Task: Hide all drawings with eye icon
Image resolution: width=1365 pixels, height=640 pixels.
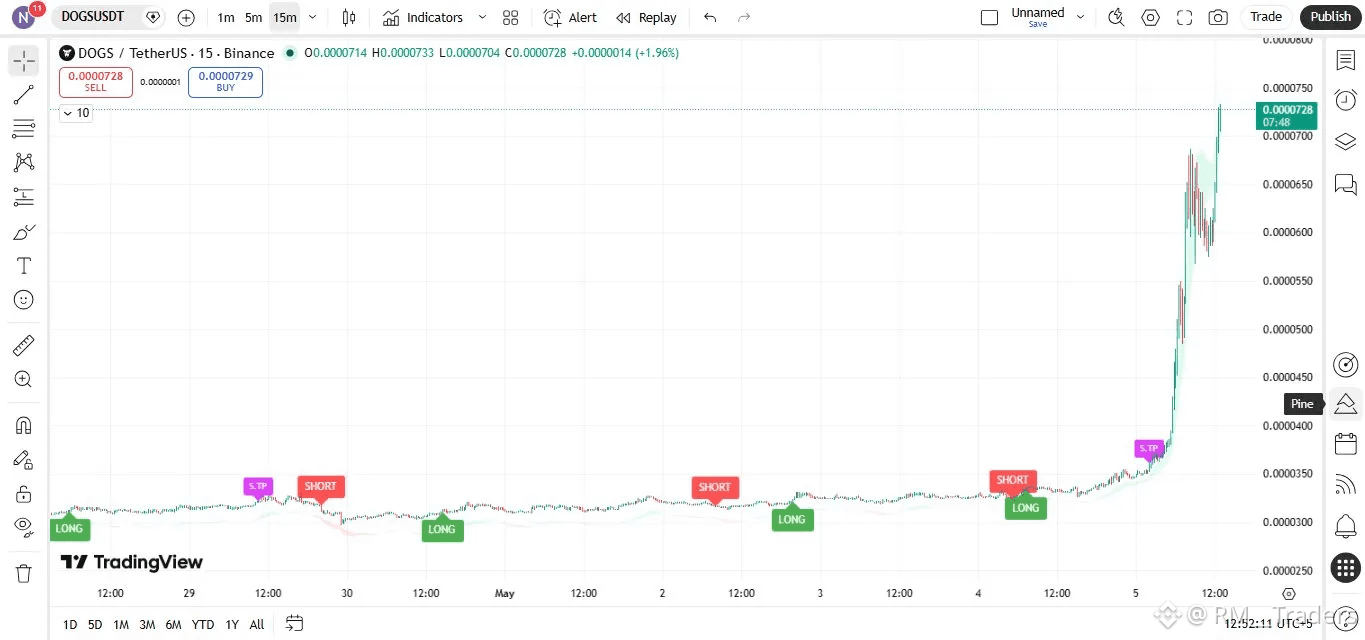Action: pos(24,528)
